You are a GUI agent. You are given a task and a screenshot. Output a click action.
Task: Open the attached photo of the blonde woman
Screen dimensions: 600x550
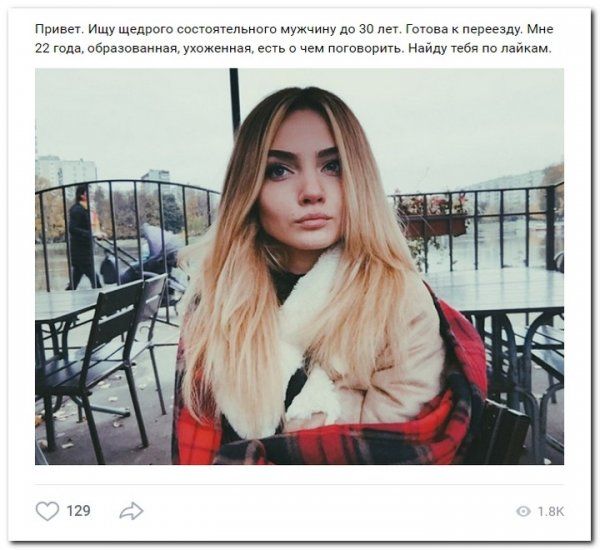299,266
